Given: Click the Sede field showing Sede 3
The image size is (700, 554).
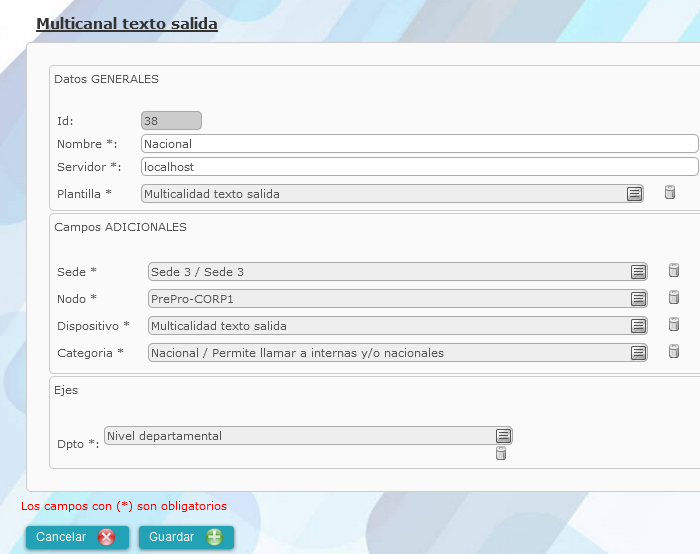Looking at the screenshot, I should [397, 271].
